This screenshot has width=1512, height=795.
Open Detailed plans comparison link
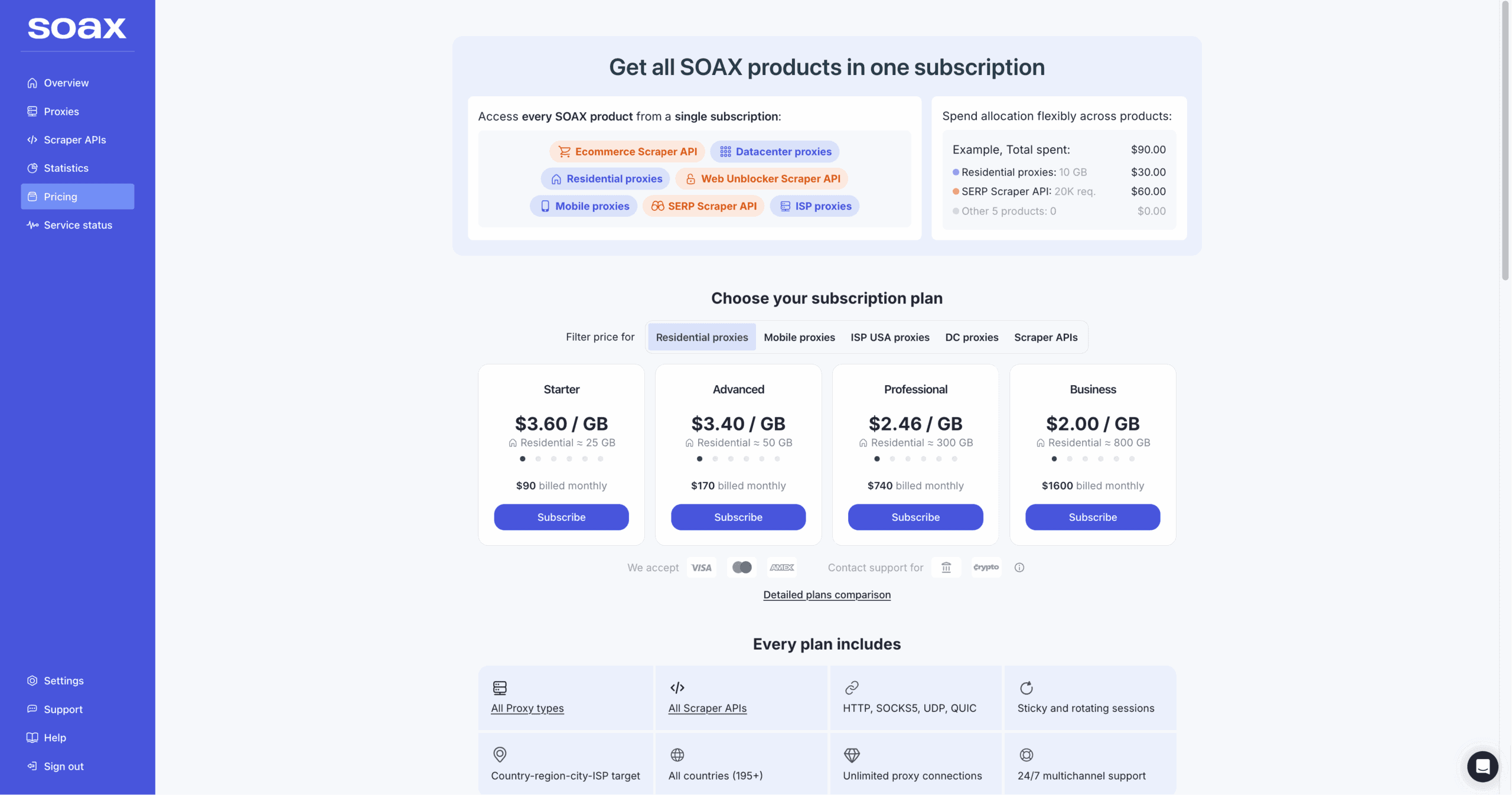[827, 594]
